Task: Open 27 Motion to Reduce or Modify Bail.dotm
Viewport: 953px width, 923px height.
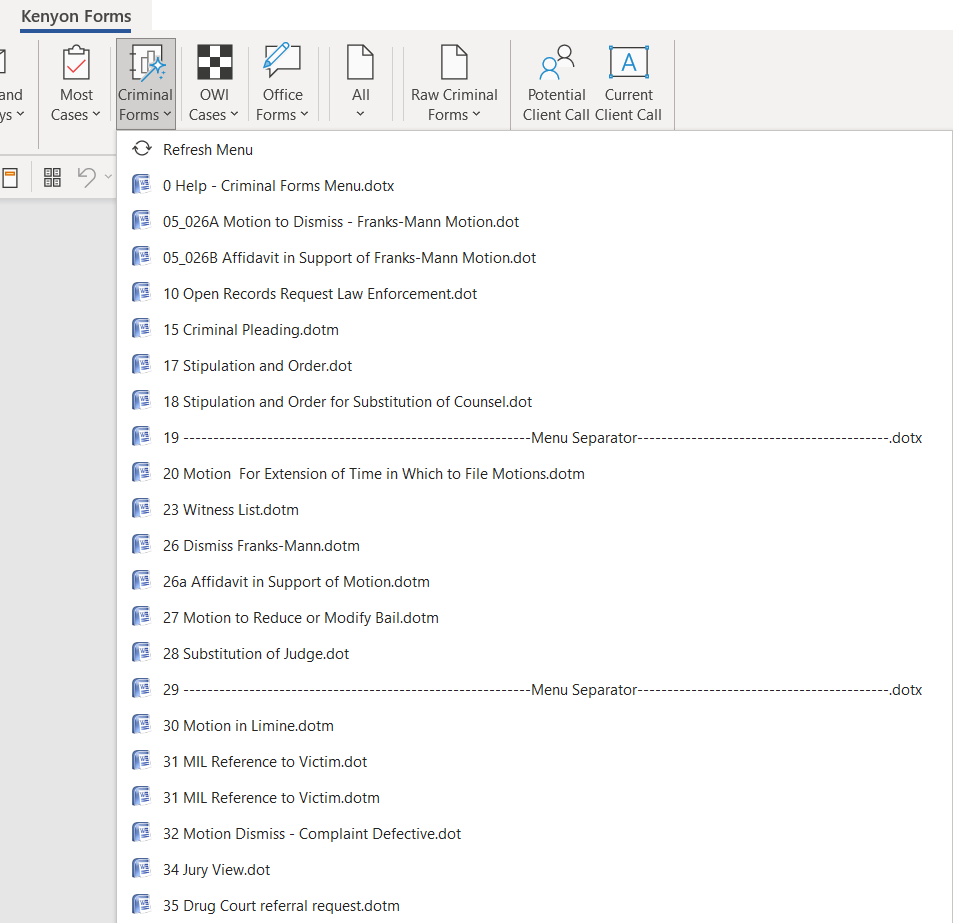Action: 534,617
